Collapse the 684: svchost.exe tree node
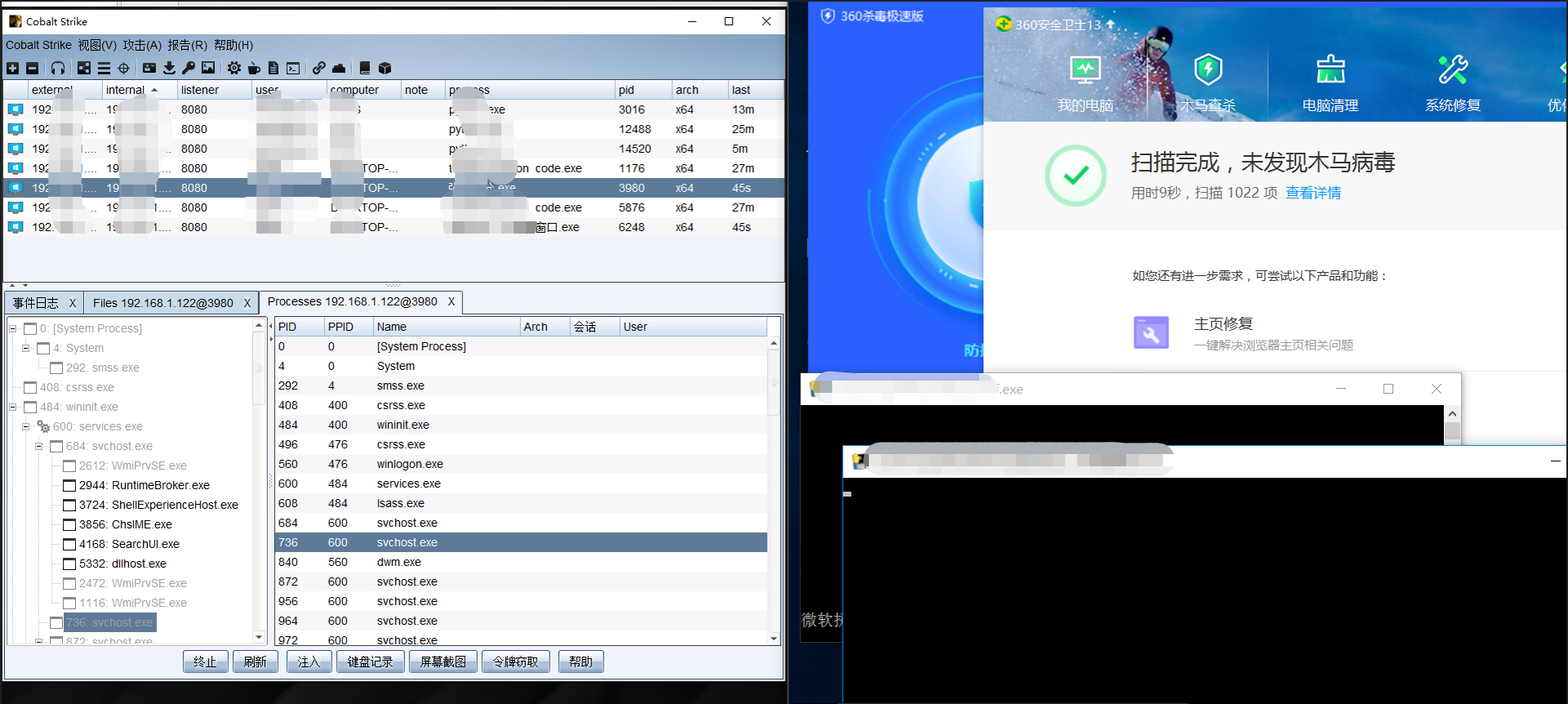The width and height of the screenshot is (1568, 704). pos(38,446)
